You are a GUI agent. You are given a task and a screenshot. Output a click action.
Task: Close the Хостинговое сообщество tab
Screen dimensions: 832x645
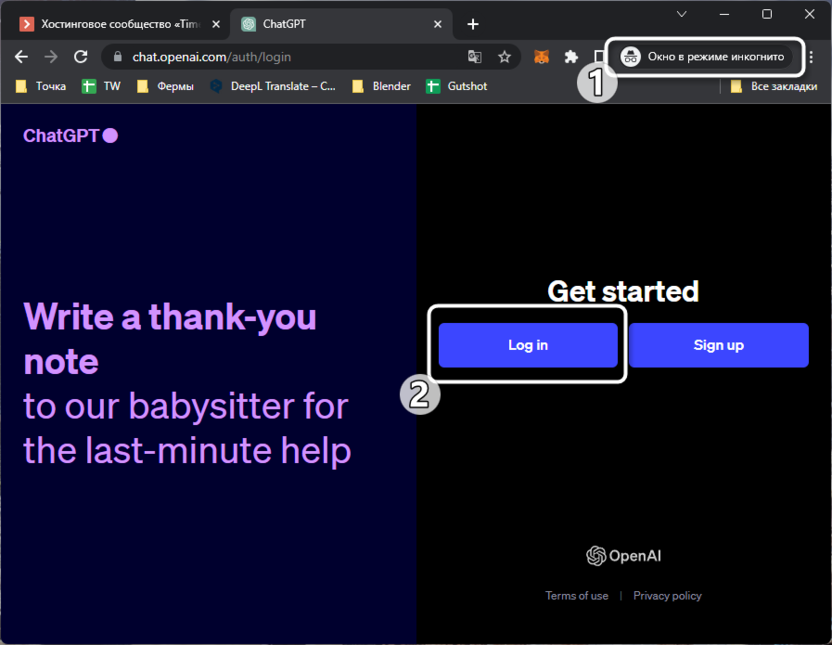click(x=216, y=24)
